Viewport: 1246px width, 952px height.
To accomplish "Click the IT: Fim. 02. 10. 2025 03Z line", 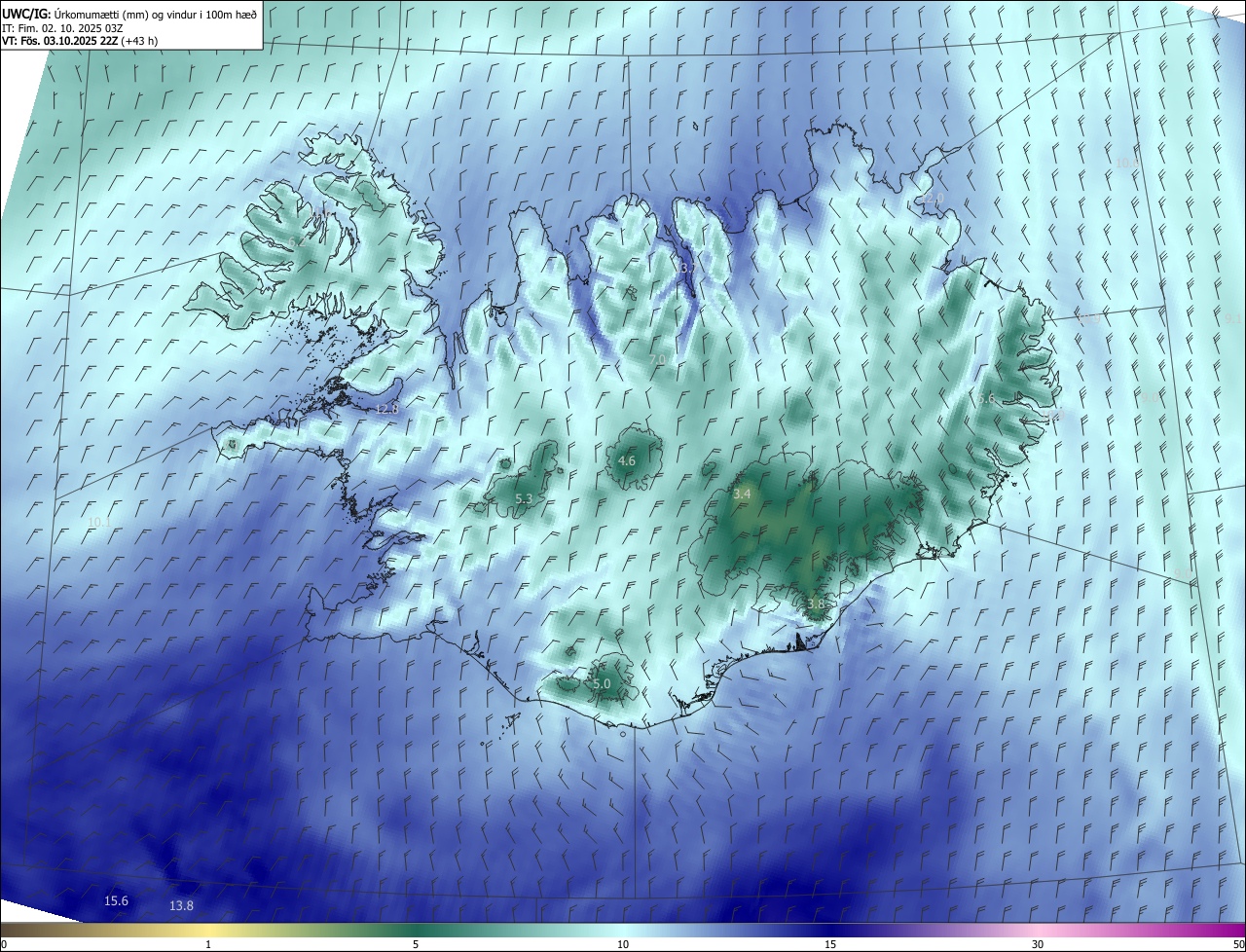I will (x=62, y=27).
